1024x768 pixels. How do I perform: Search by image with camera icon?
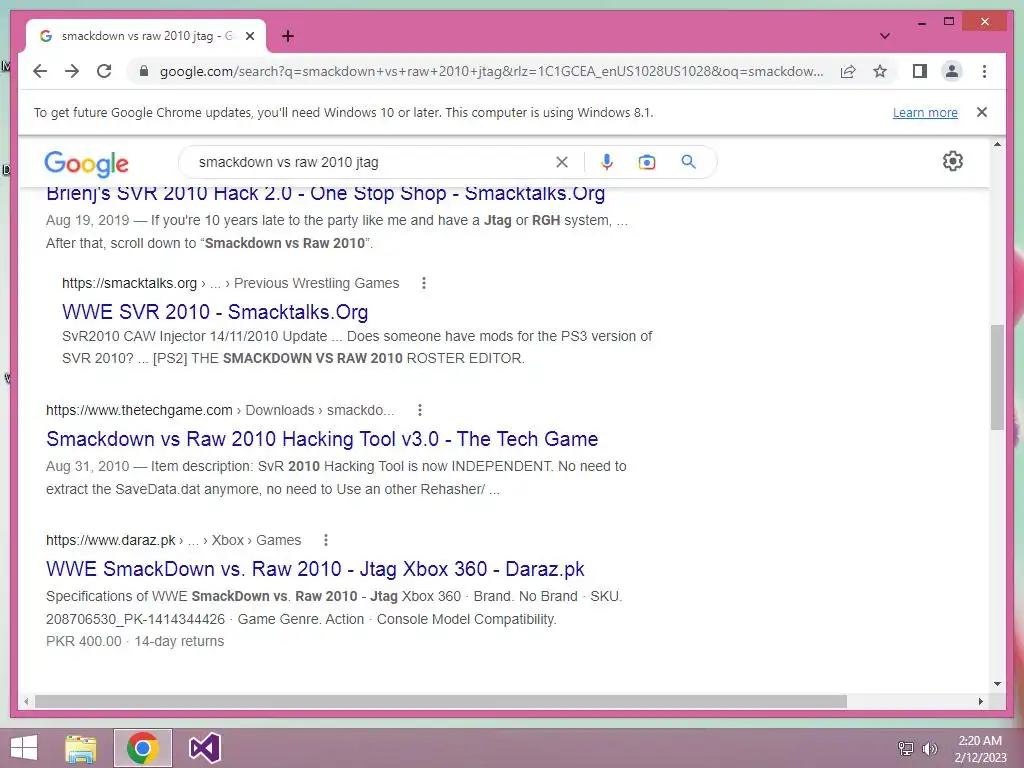(647, 162)
